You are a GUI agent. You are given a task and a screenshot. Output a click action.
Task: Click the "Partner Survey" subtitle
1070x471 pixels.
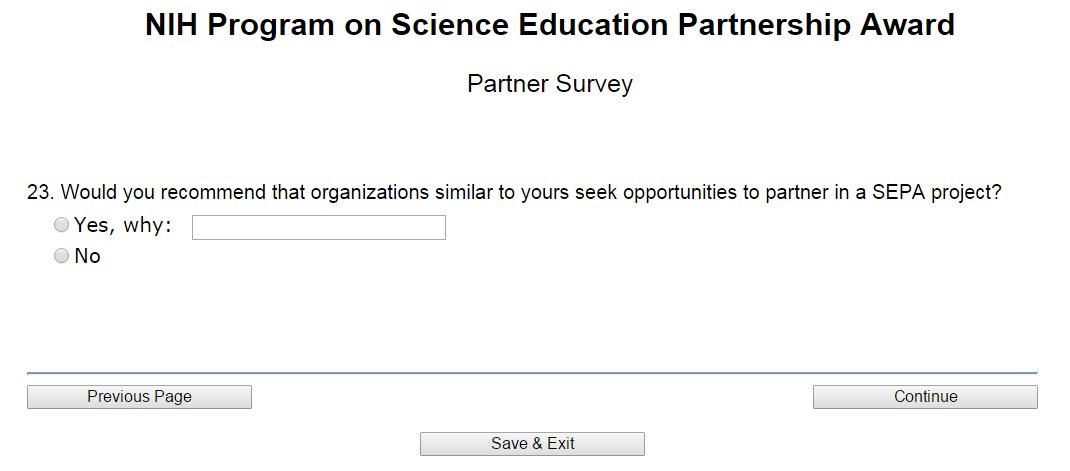pos(549,84)
